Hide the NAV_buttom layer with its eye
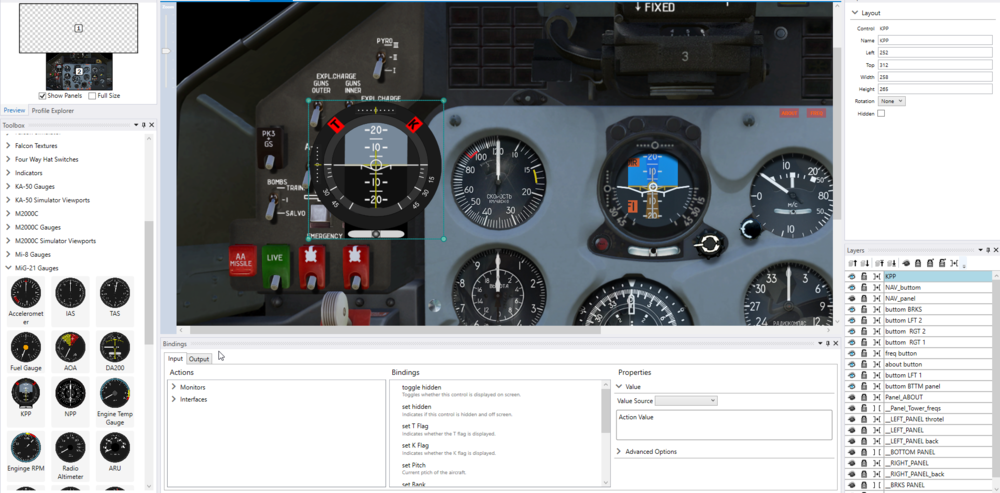Viewport: 1000px width, 493px height. pyautogui.click(x=851, y=287)
